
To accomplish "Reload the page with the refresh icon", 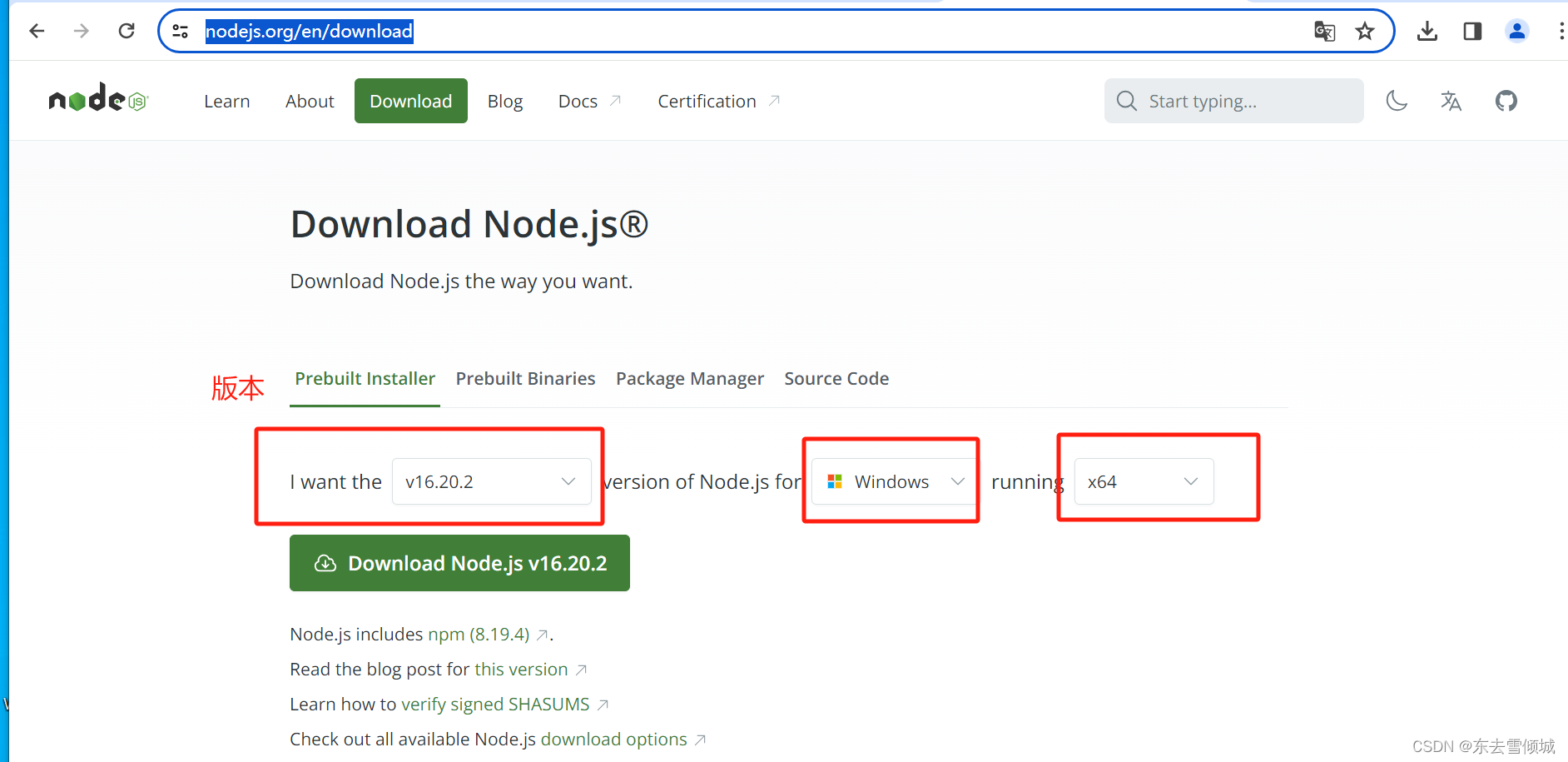I will [x=127, y=32].
